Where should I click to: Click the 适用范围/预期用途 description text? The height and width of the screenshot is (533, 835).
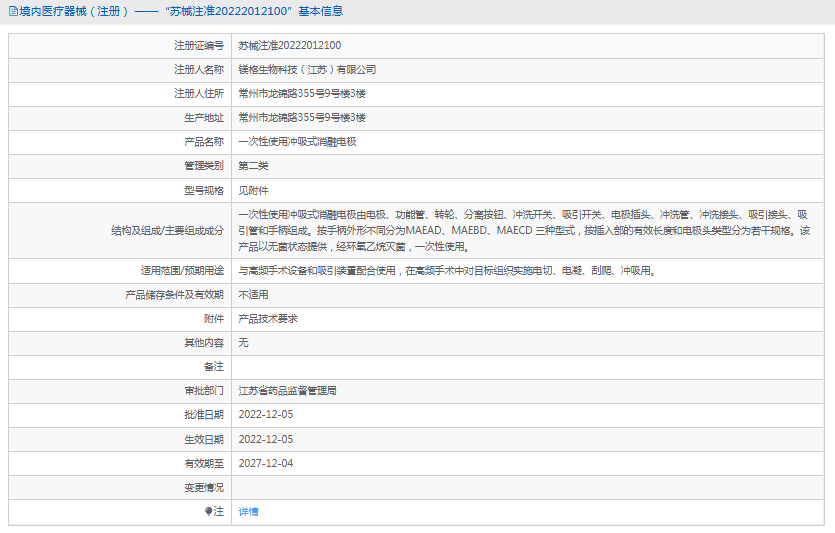(447, 270)
